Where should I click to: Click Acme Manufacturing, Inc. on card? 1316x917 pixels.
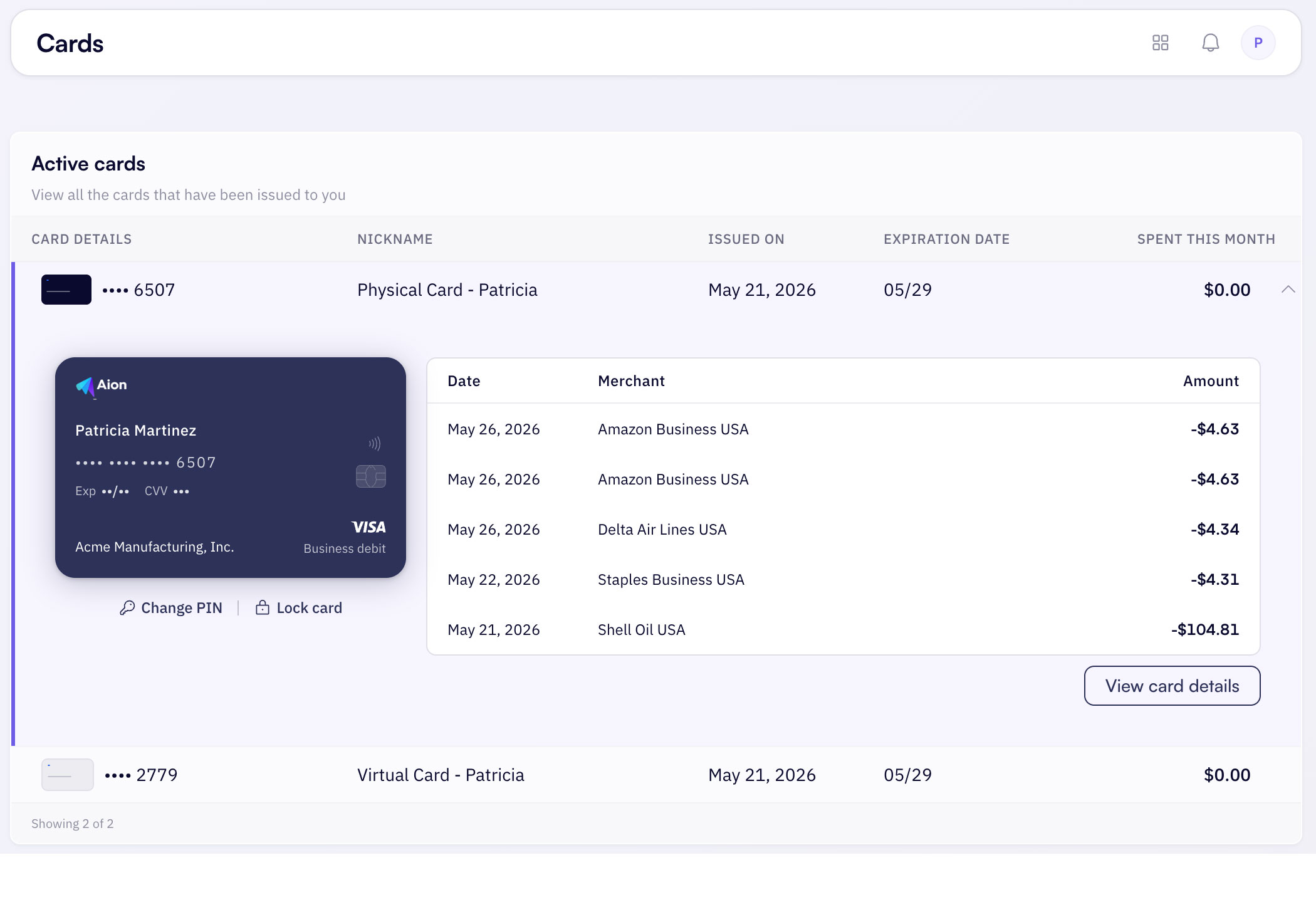coord(154,547)
